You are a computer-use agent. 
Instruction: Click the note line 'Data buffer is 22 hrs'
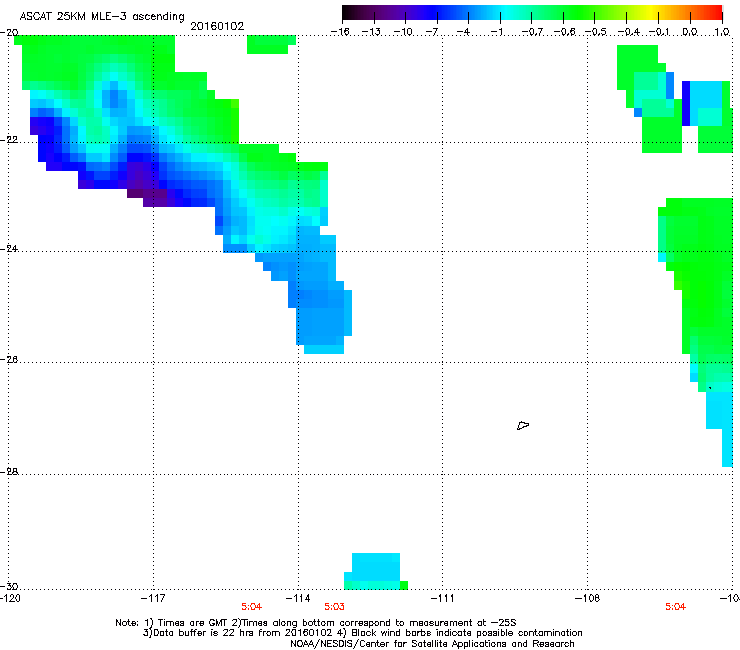(362, 633)
